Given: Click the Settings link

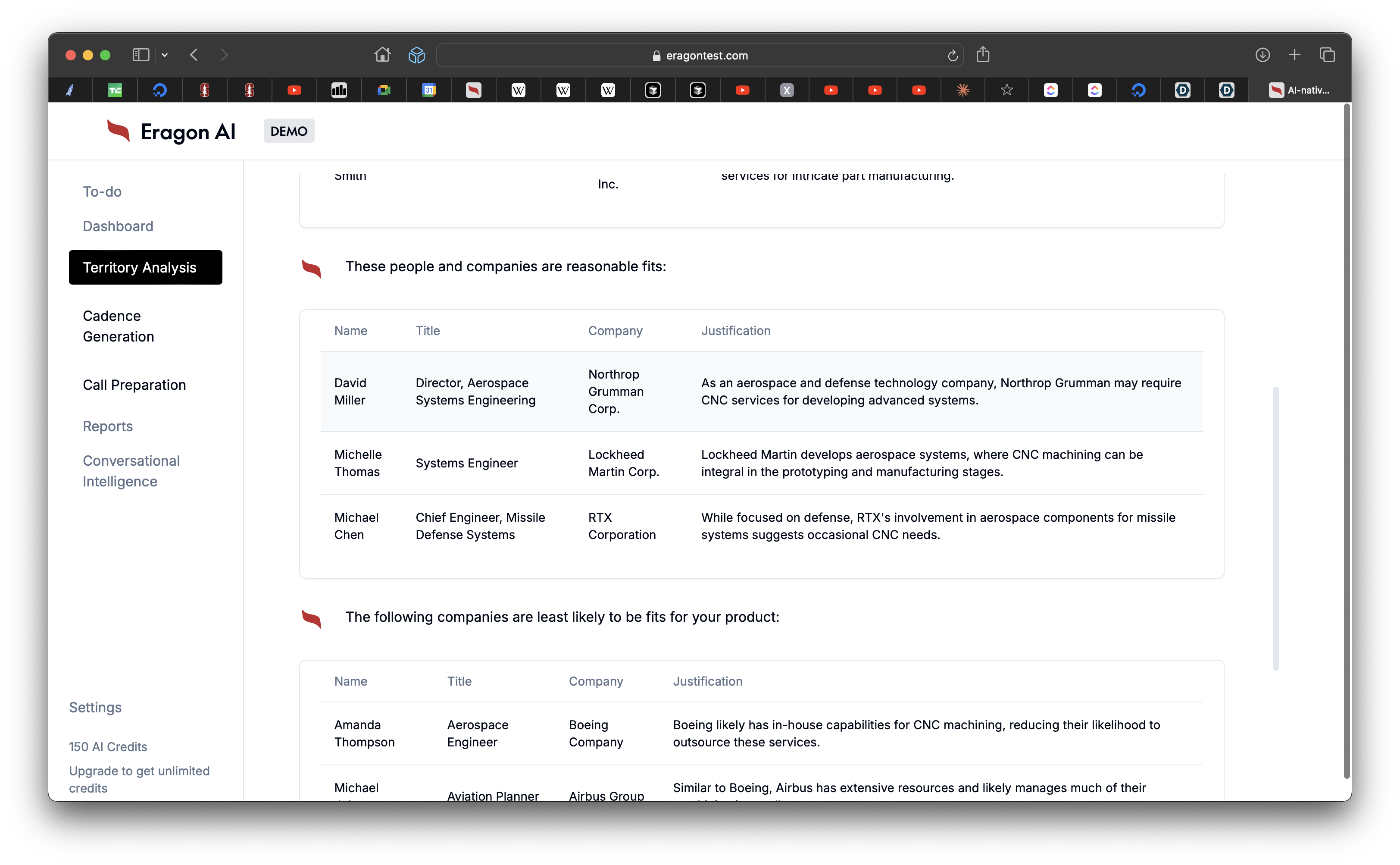Looking at the screenshot, I should point(95,707).
